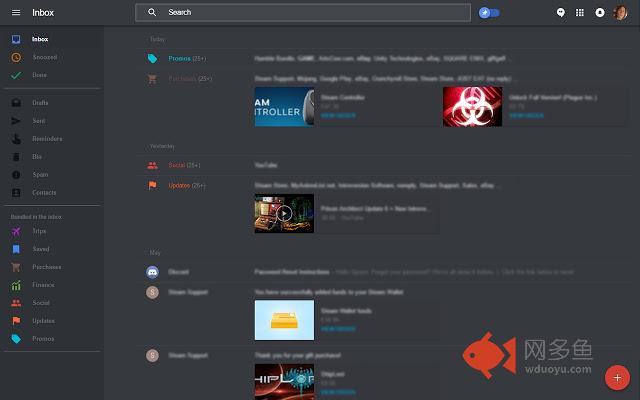Toggle the pinned items switch
Screen dimensions: 640x400
point(489,13)
